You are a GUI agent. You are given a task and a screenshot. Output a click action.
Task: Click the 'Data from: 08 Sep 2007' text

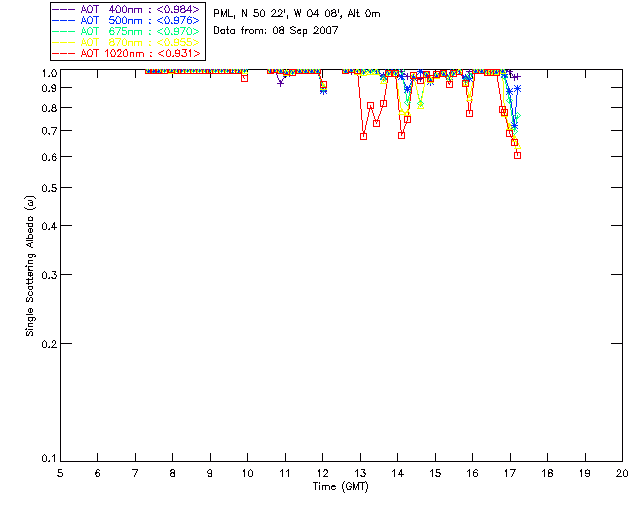point(276,31)
